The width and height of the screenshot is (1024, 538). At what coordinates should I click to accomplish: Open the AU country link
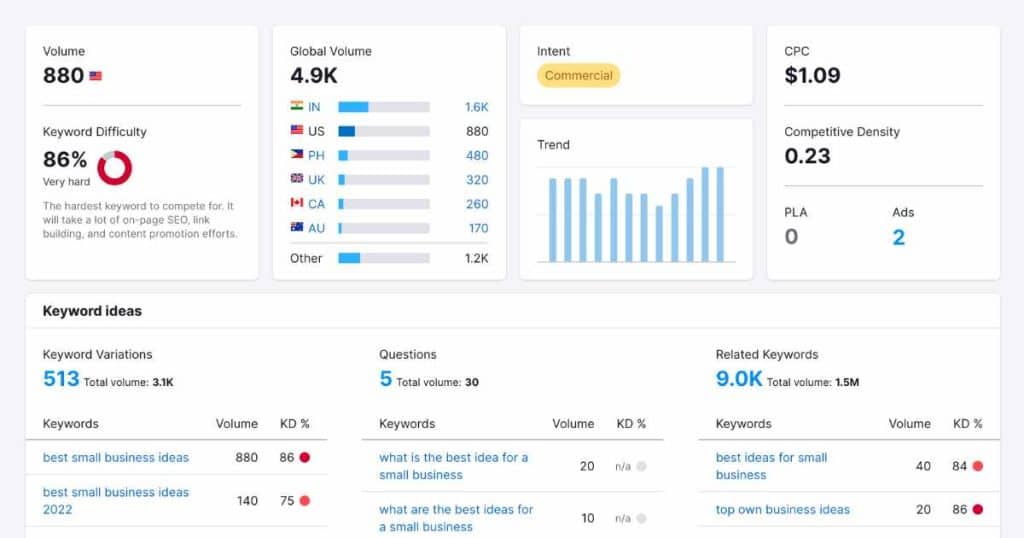point(316,228)
